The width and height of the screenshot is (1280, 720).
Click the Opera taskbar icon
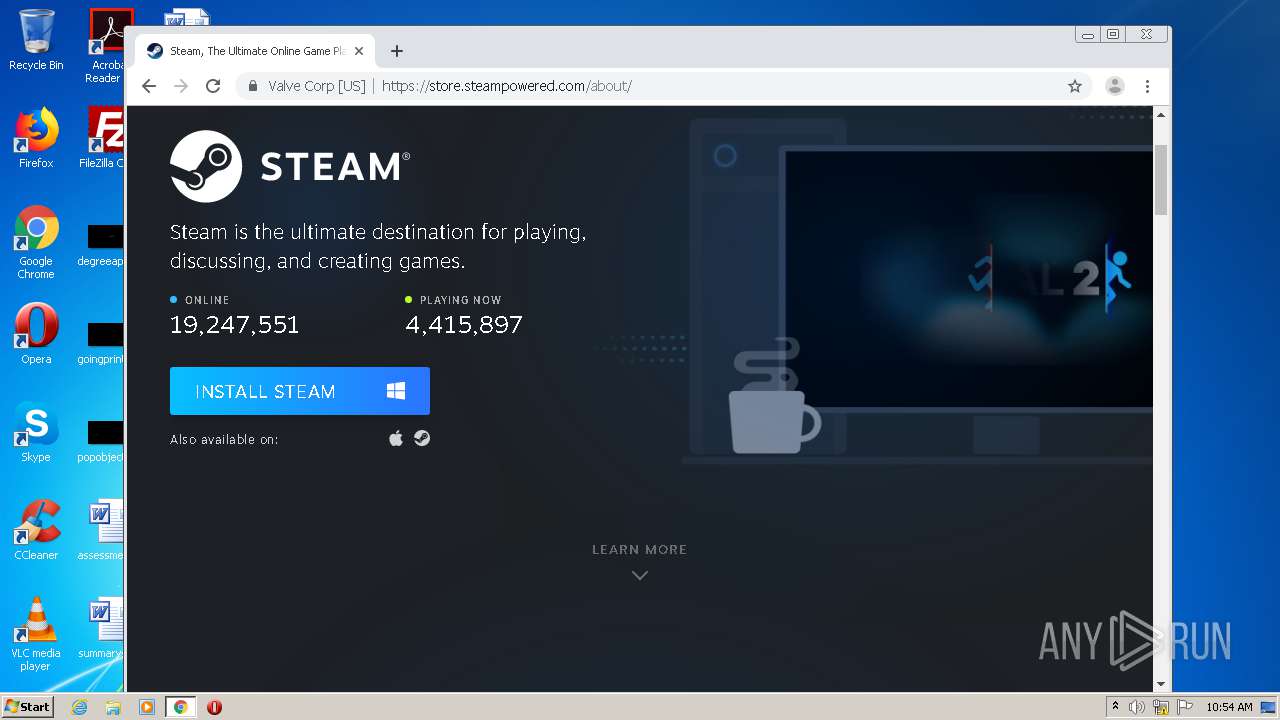click(x=214, y=707)
